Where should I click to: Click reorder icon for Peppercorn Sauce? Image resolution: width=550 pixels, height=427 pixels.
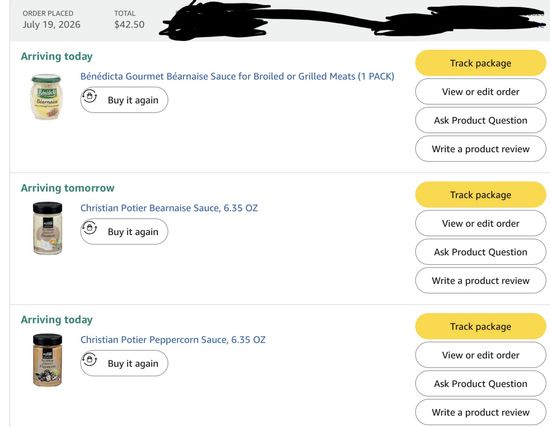pos(89,359)
